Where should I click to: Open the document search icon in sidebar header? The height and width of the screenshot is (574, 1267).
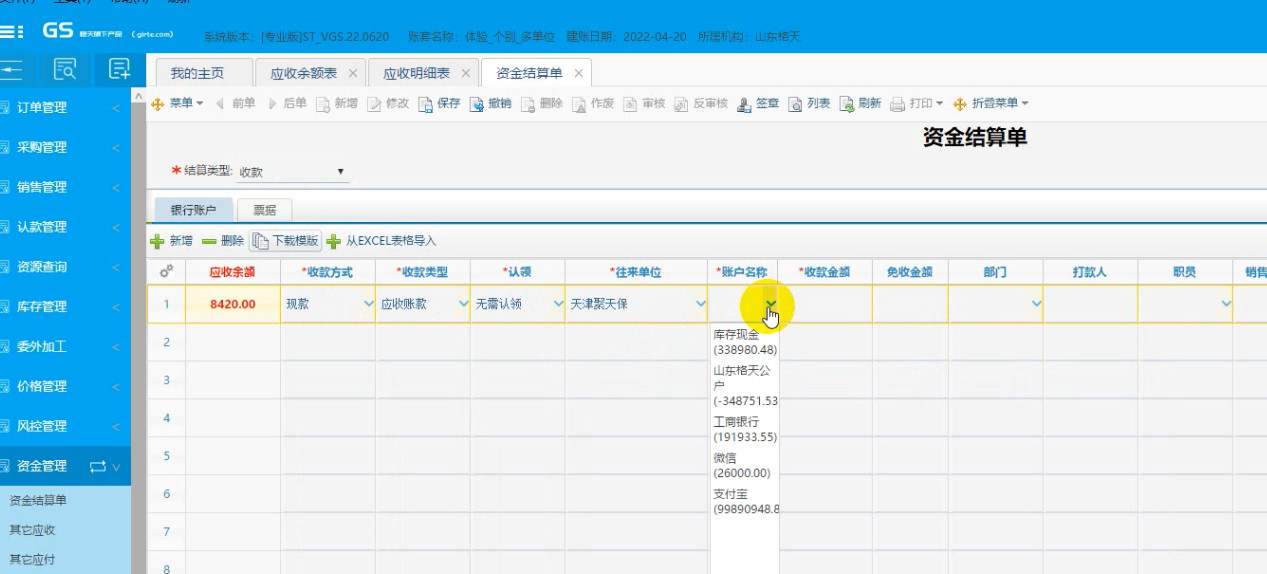click(x=66, y=69)
